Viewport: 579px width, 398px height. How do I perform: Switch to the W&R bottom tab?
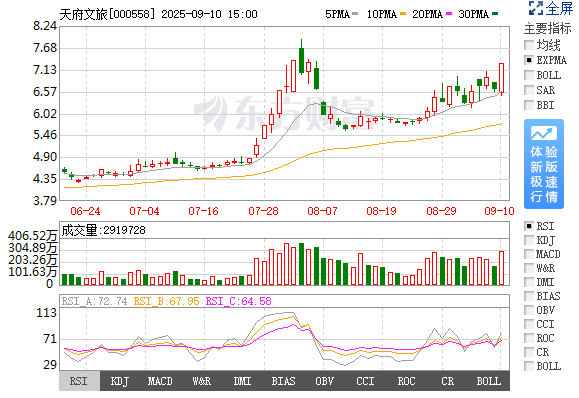(x=202, y=381)
